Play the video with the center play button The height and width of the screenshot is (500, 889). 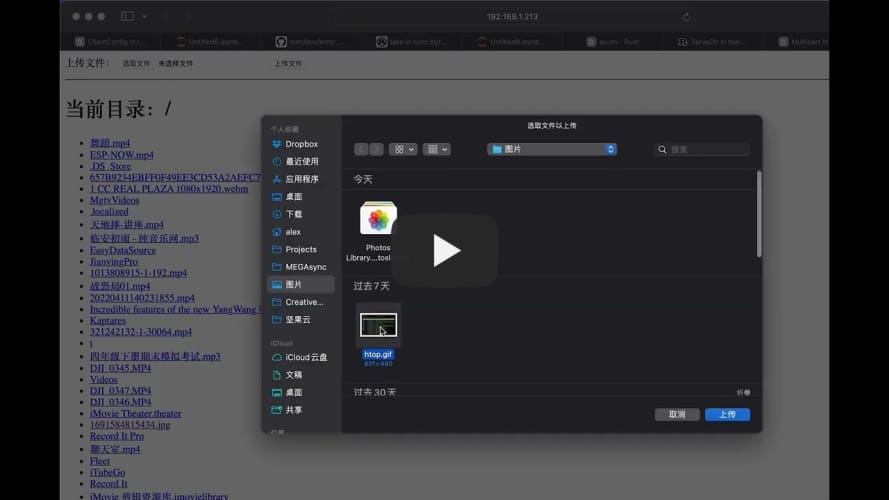tap(444, 250)
